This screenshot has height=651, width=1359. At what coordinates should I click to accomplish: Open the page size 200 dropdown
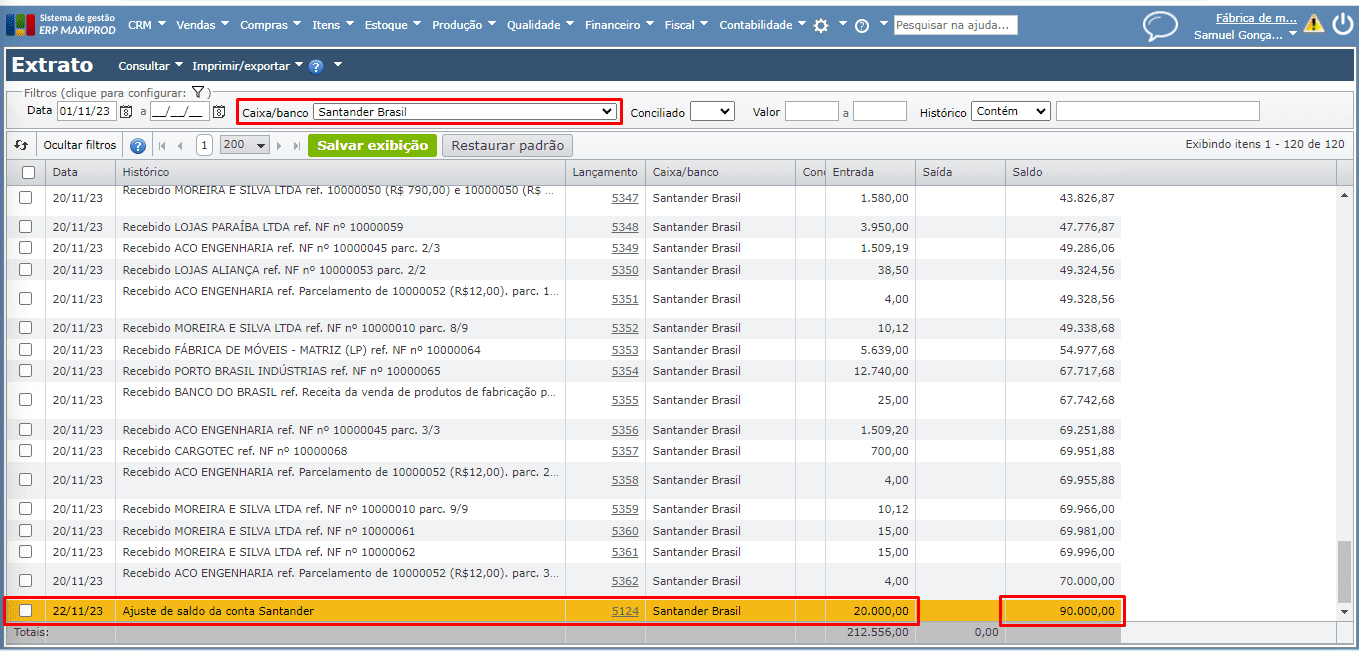tap(245, 145)
